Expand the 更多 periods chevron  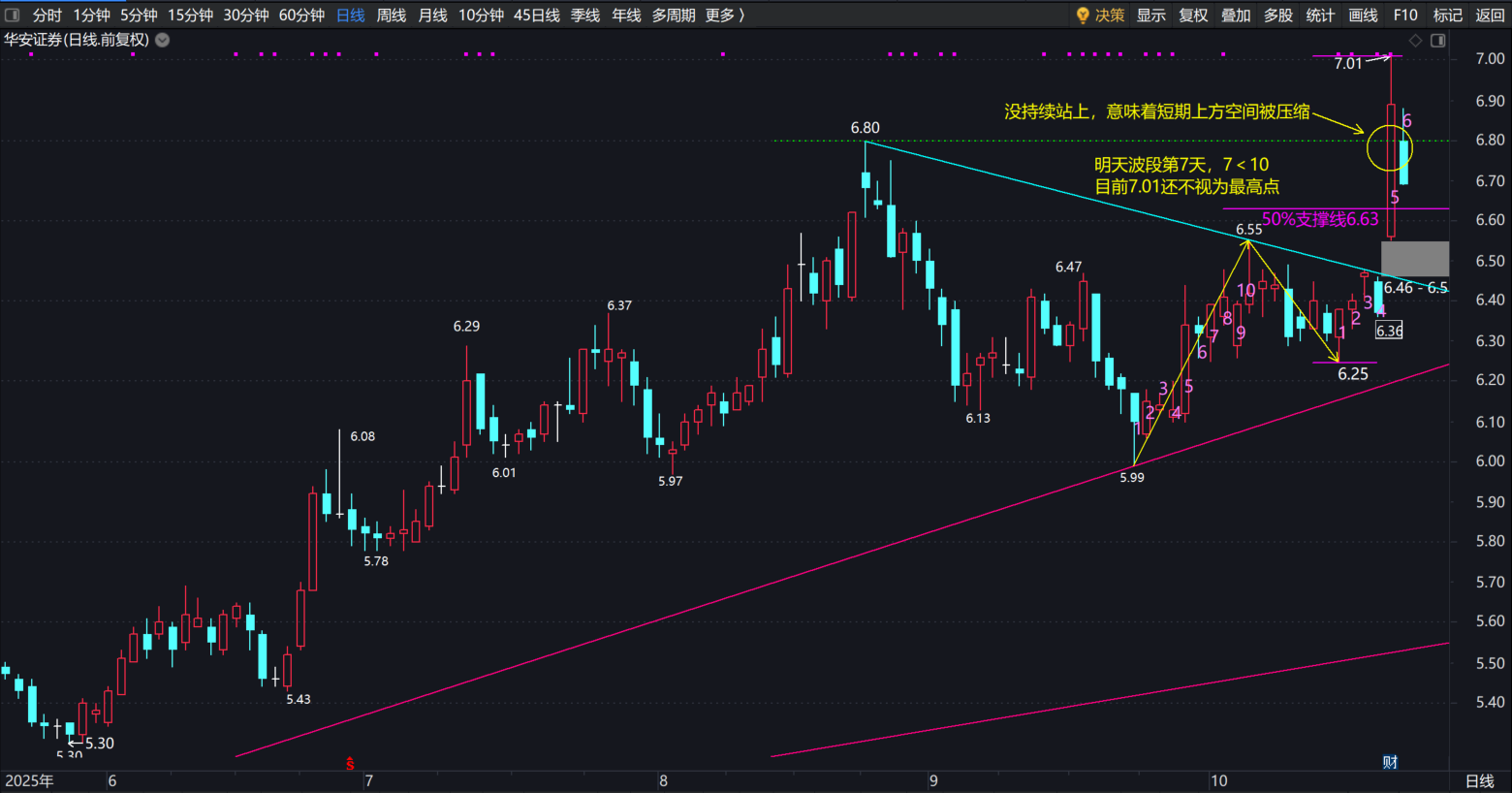click(740, 16)
